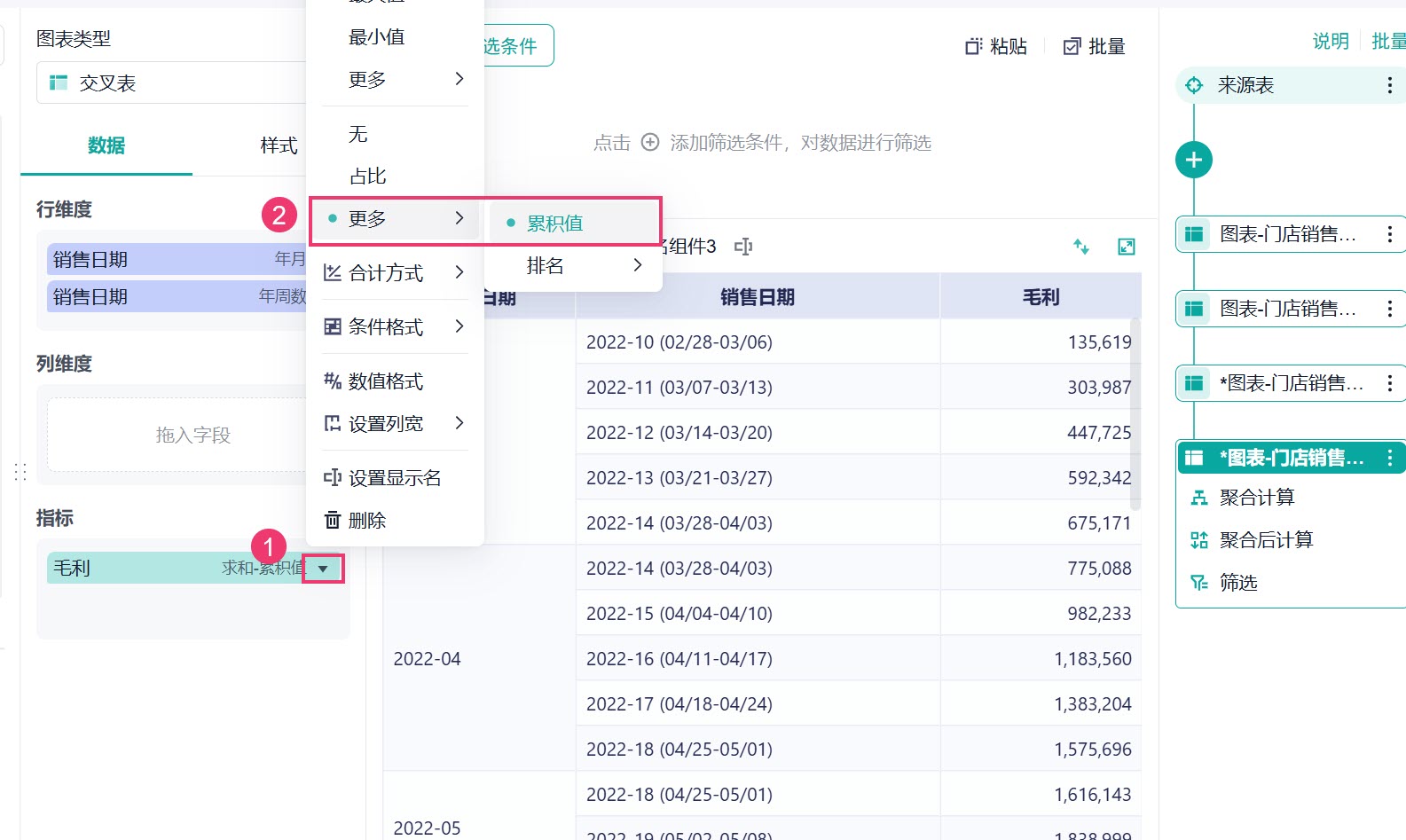Open options of unhighlighted *图表-门店销售 node
Image resolution: width=1406 pixels, height=840 pixels.
[x=1390, y=383]
